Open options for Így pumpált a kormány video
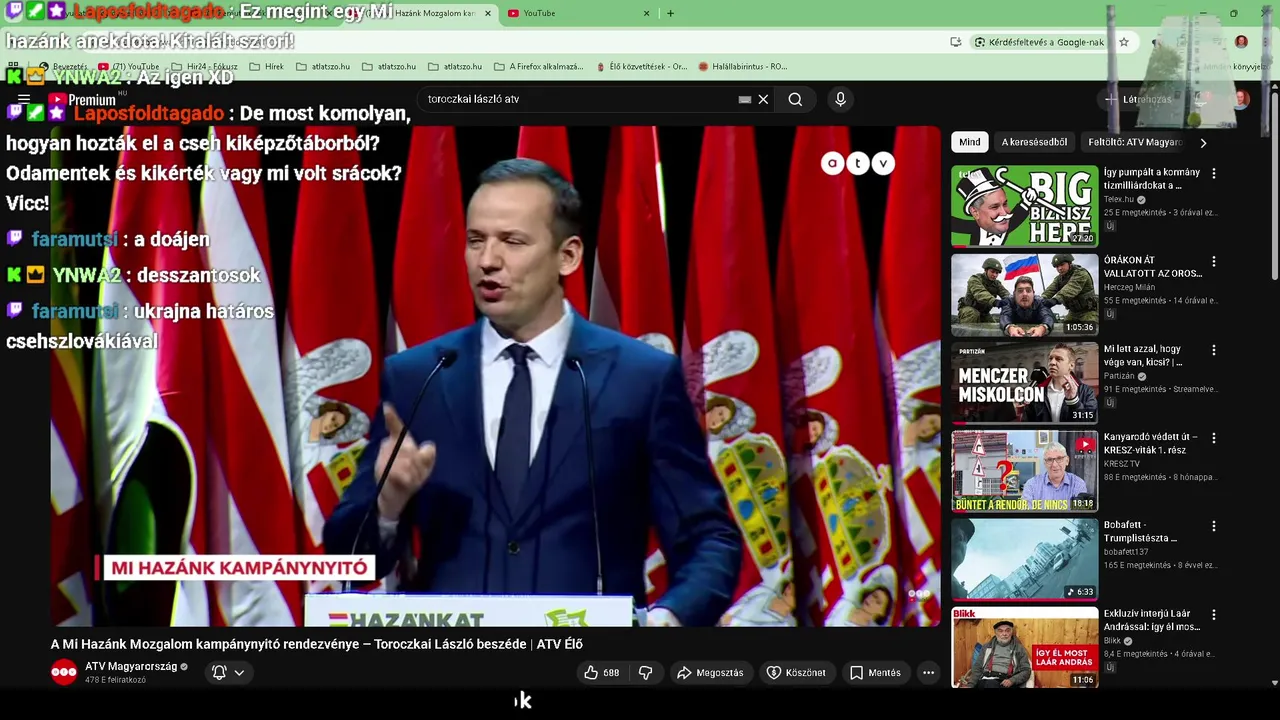Screen dimensions: 1280x720 (x=1214, y=173)
